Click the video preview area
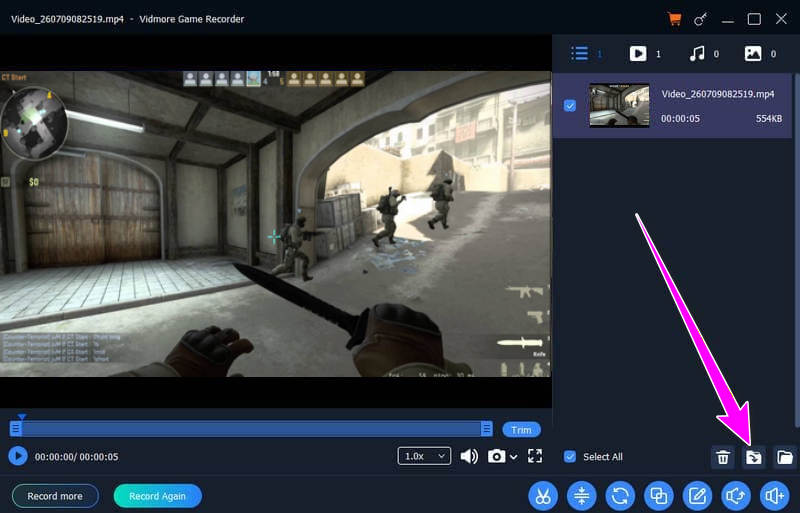 tap(276, 224)
